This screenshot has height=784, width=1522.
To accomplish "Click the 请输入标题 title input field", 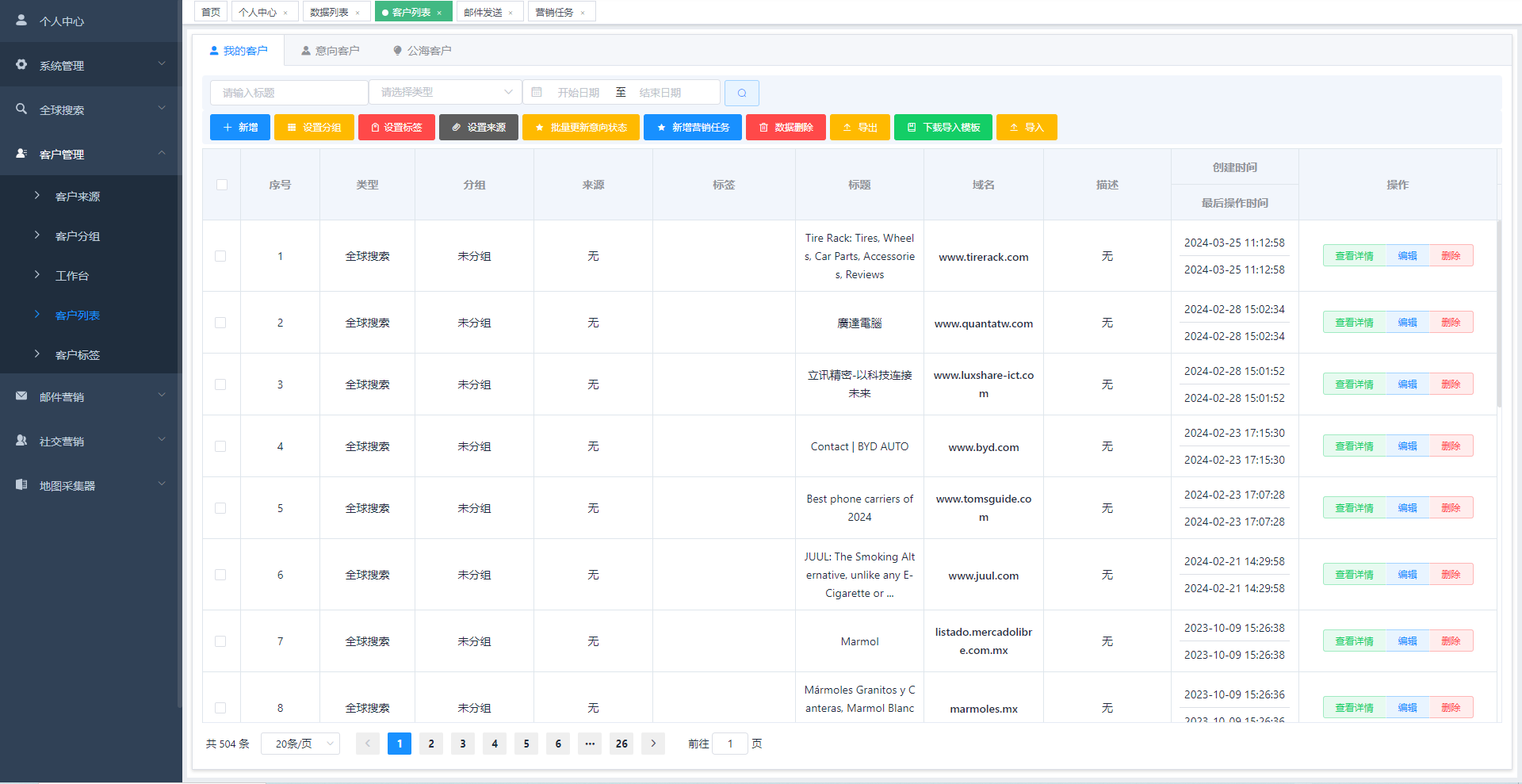I will (x=289, y=92).
